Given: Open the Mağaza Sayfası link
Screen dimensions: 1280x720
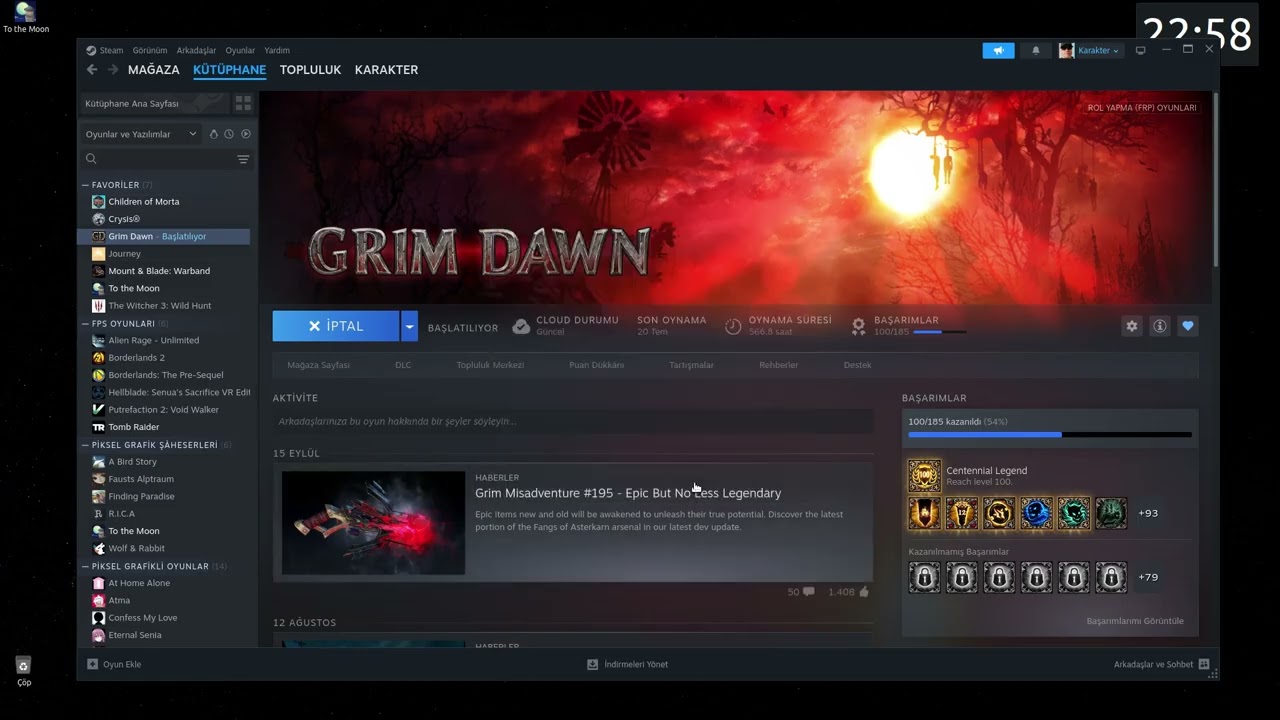Looking at the screenshot, I should pos(318,365).
